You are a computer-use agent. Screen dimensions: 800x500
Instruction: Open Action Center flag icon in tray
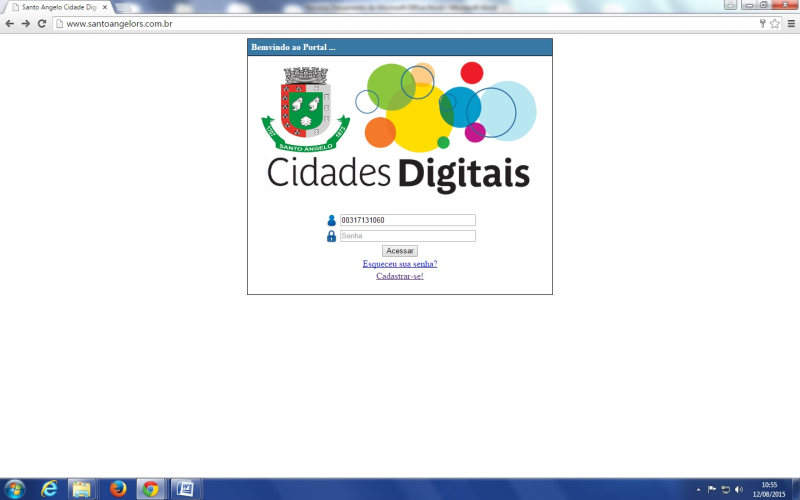coord(712,489)
